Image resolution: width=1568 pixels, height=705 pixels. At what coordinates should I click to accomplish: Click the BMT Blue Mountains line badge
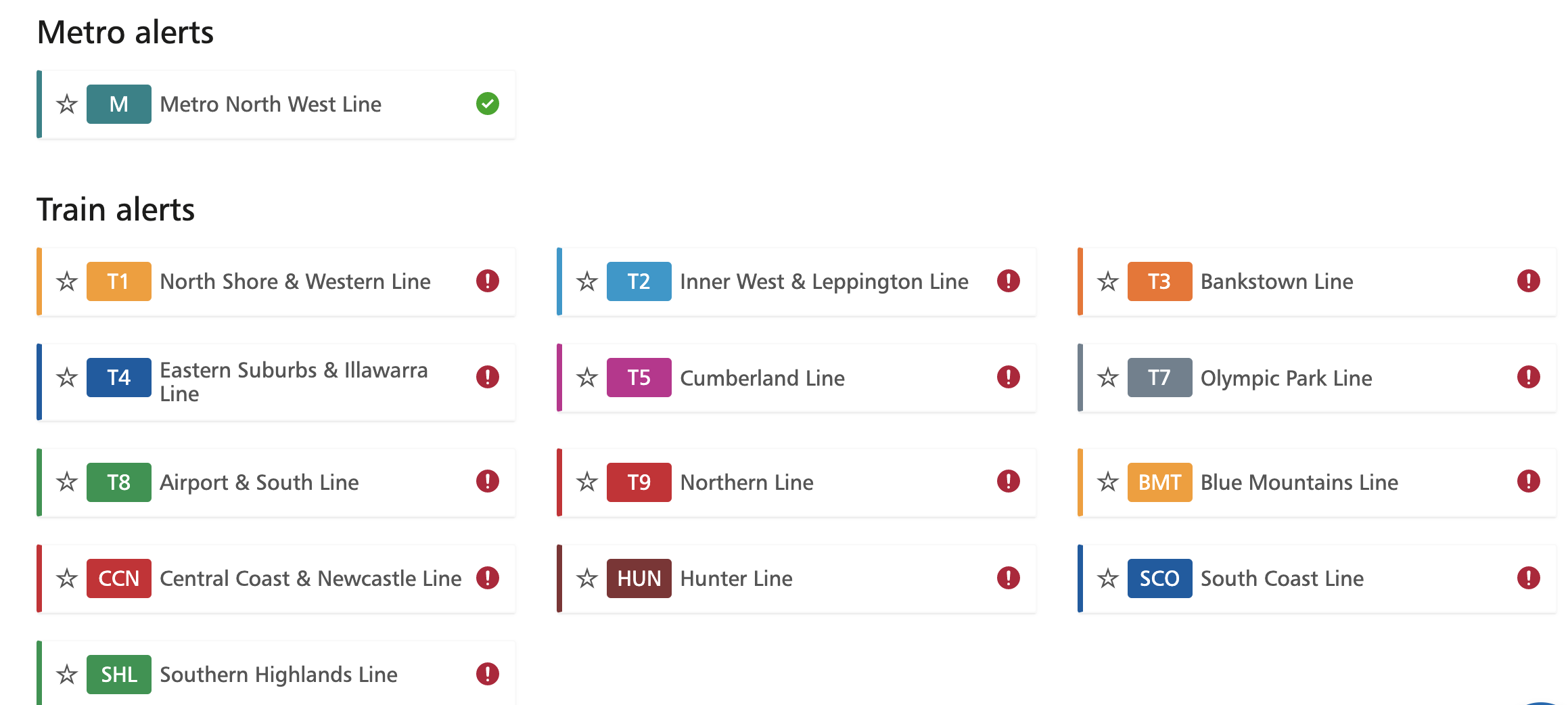point(1159,482)
